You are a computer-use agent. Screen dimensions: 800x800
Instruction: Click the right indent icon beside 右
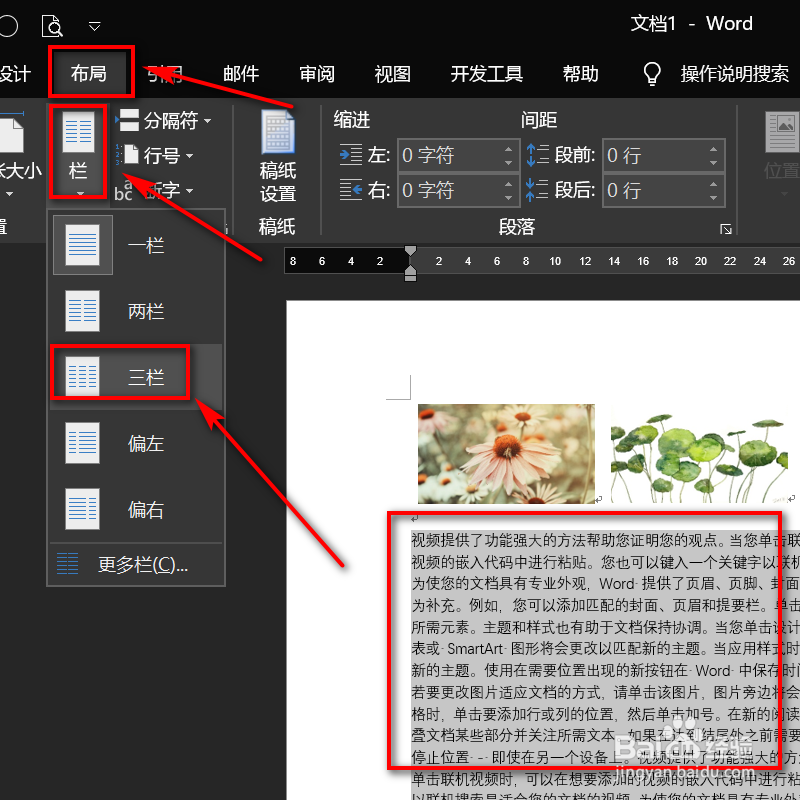click(351, 190)
